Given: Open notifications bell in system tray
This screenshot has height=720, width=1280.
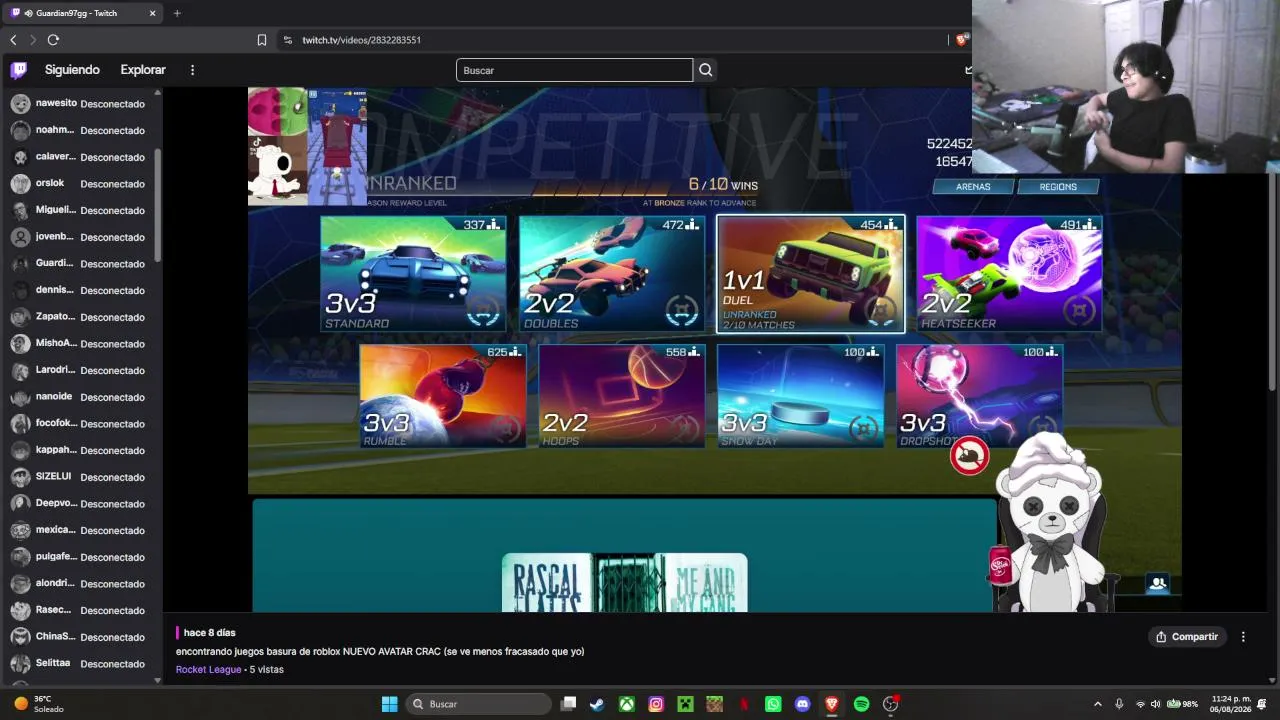Looking at the screenshot, I should click(1262, 704).
